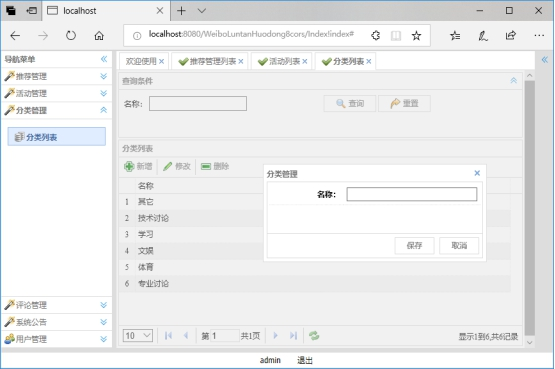Click 退出 logout link
This screenshot has width=555, height=369.
(x=305, y=360)
